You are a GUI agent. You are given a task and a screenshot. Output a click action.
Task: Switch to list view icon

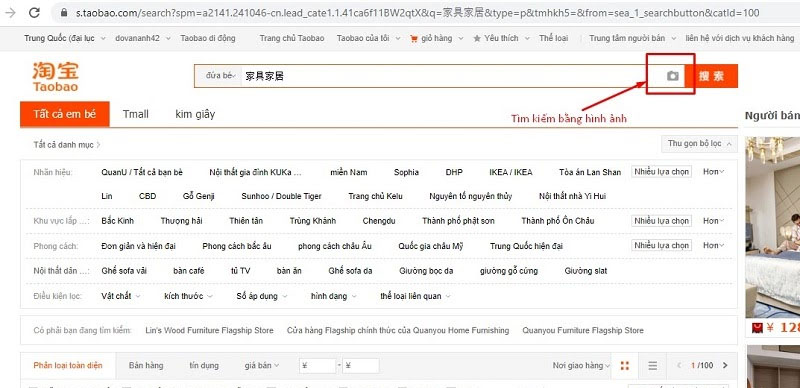point(652,366)
